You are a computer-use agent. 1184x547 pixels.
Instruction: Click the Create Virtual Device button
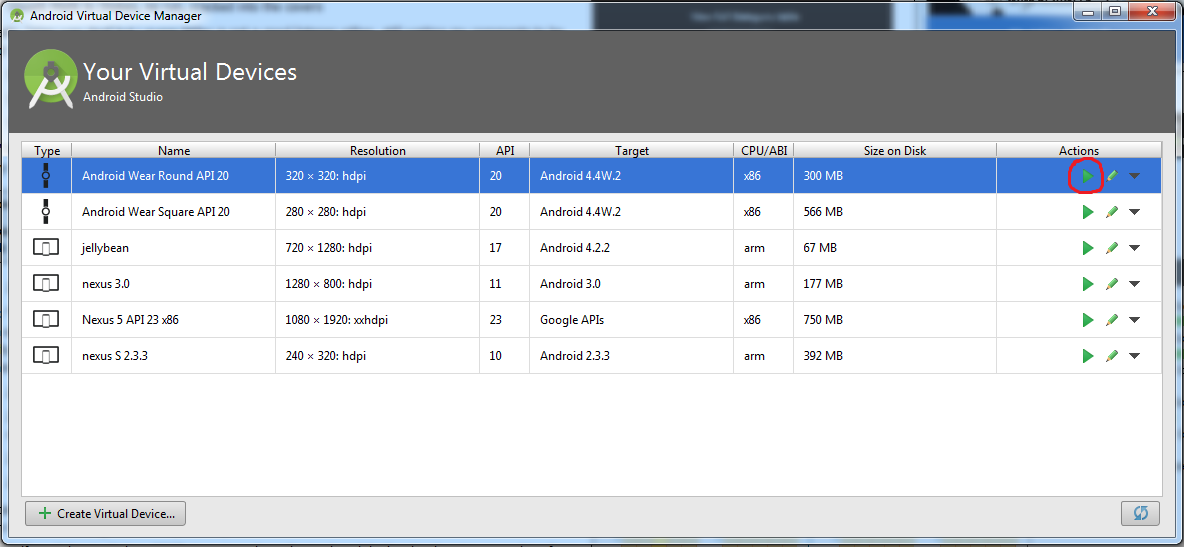(106, 514)
